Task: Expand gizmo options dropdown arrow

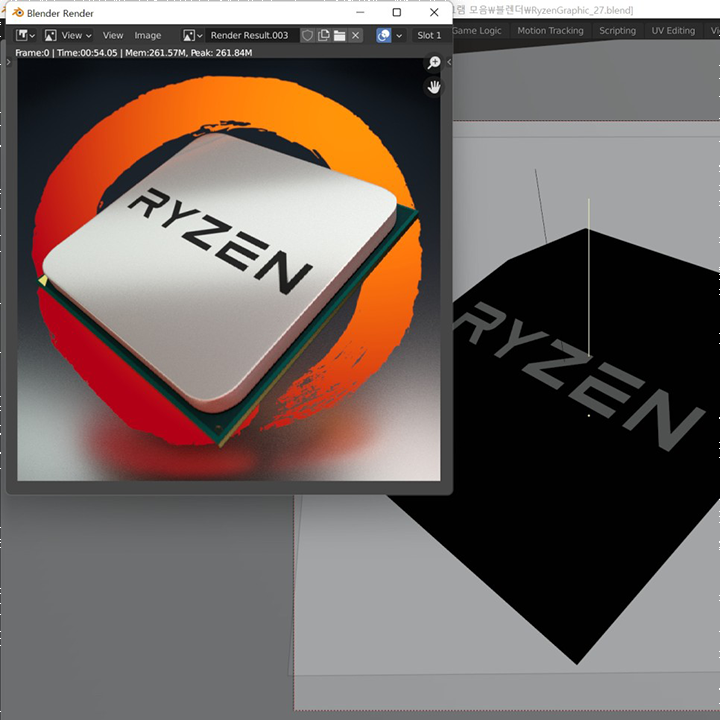Action: tap(399, 35)
